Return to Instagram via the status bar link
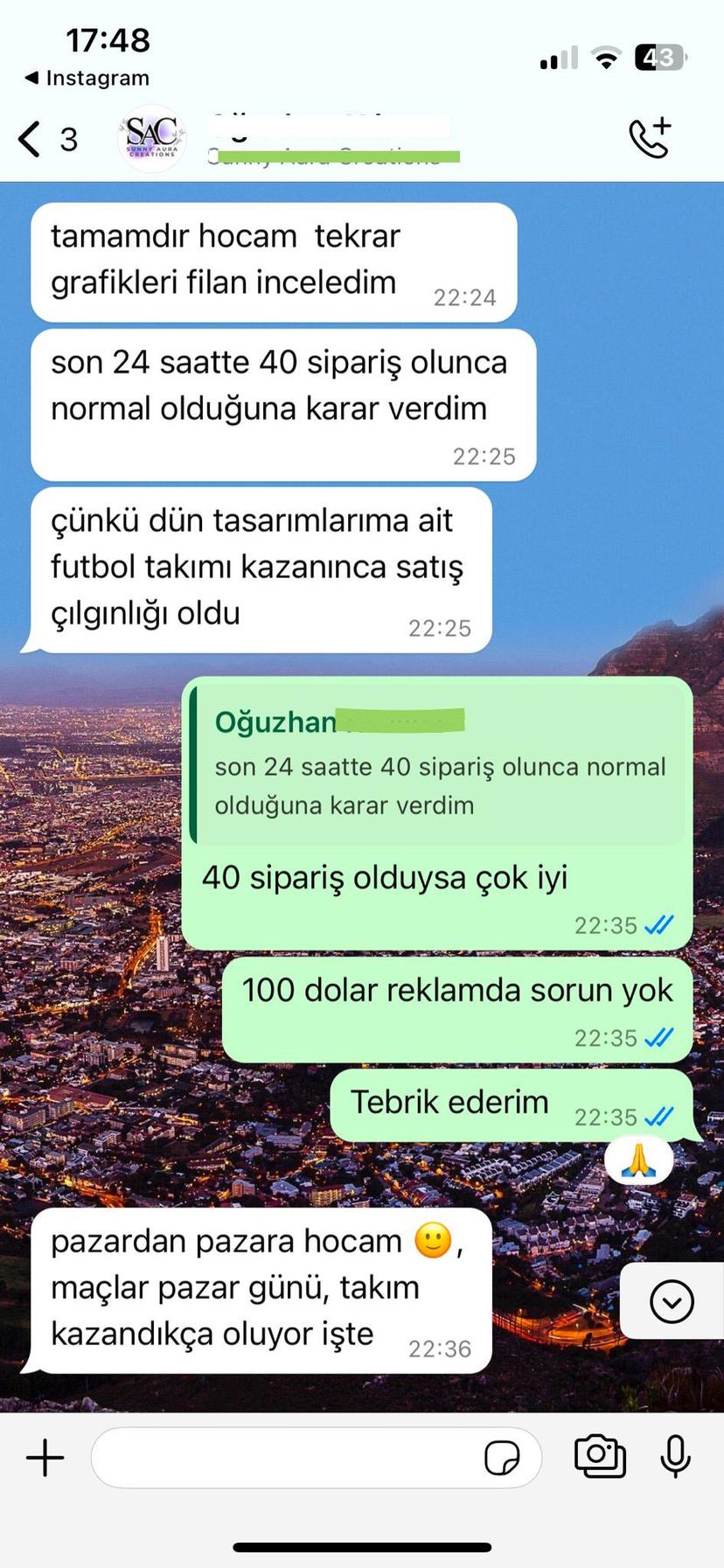 tap(87, 78)
